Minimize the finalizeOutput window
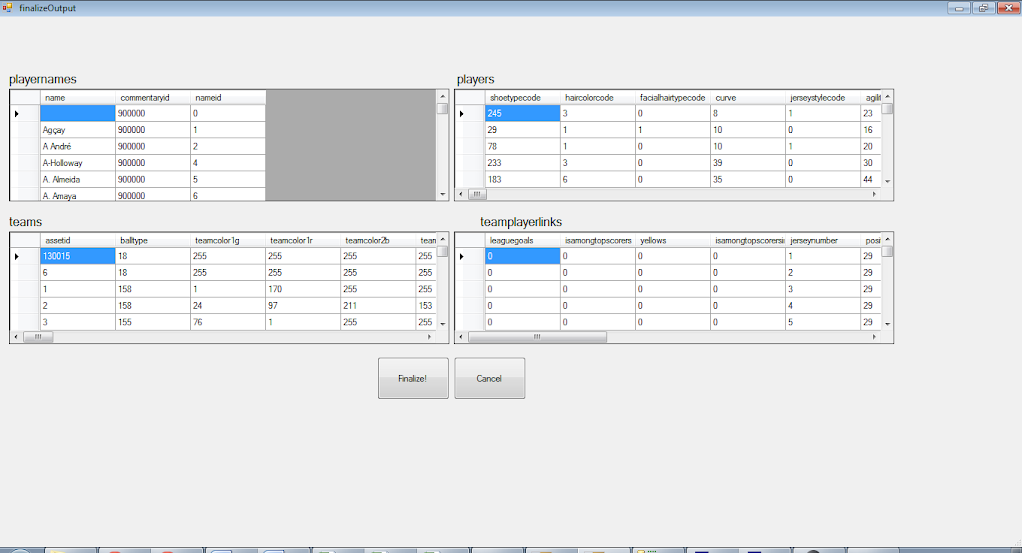Viewport: 1022px width, 553px height. (959, 8)
